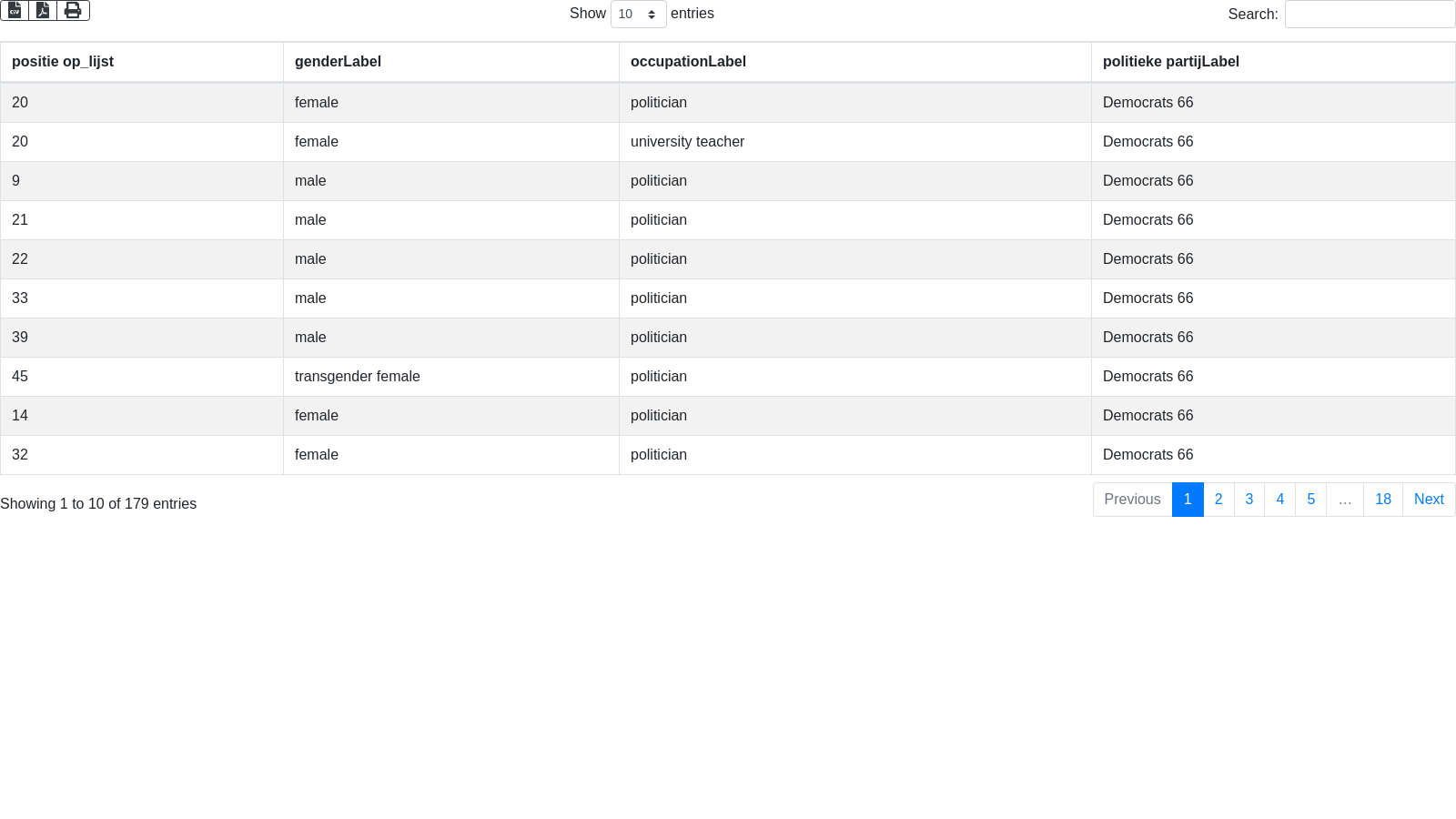The image size is (1456, 819).
Task: Focus the Search input field
Action: coord(1370,15)
